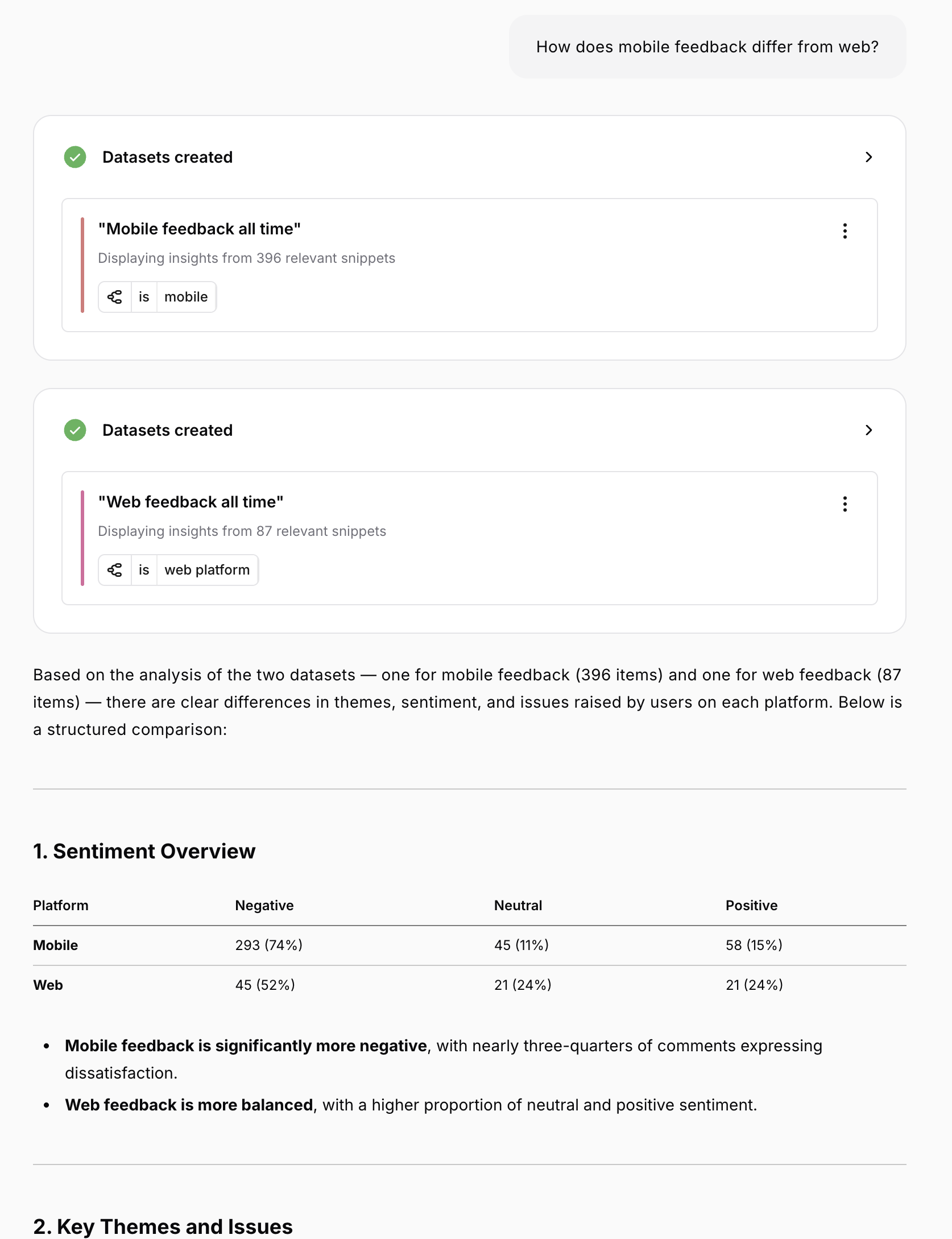
Task: Expand the first Datasets created panel via its chevron
Action: click(x=868, y=157)
